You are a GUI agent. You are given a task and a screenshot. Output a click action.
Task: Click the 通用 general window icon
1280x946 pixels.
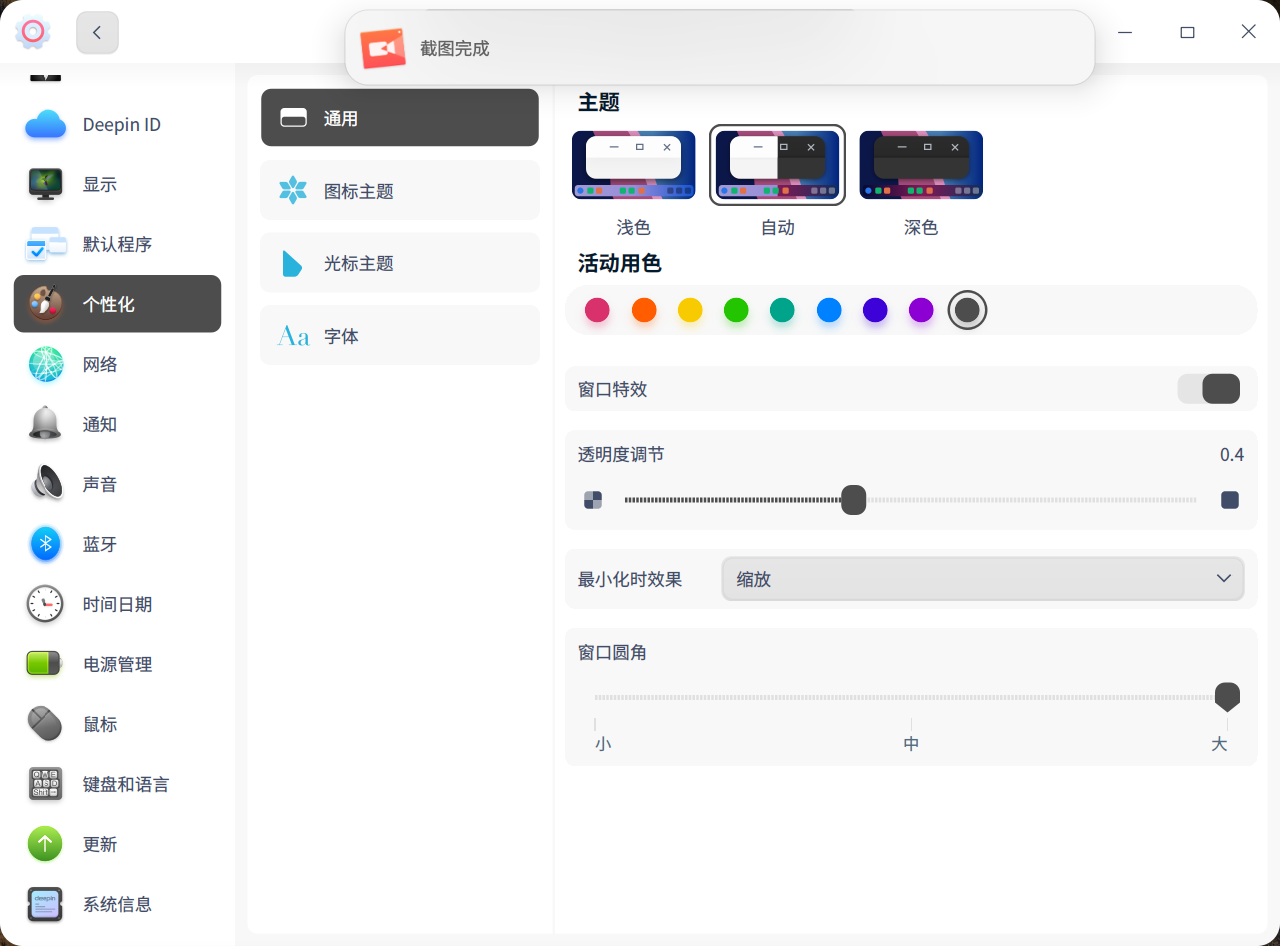[293, 118]
